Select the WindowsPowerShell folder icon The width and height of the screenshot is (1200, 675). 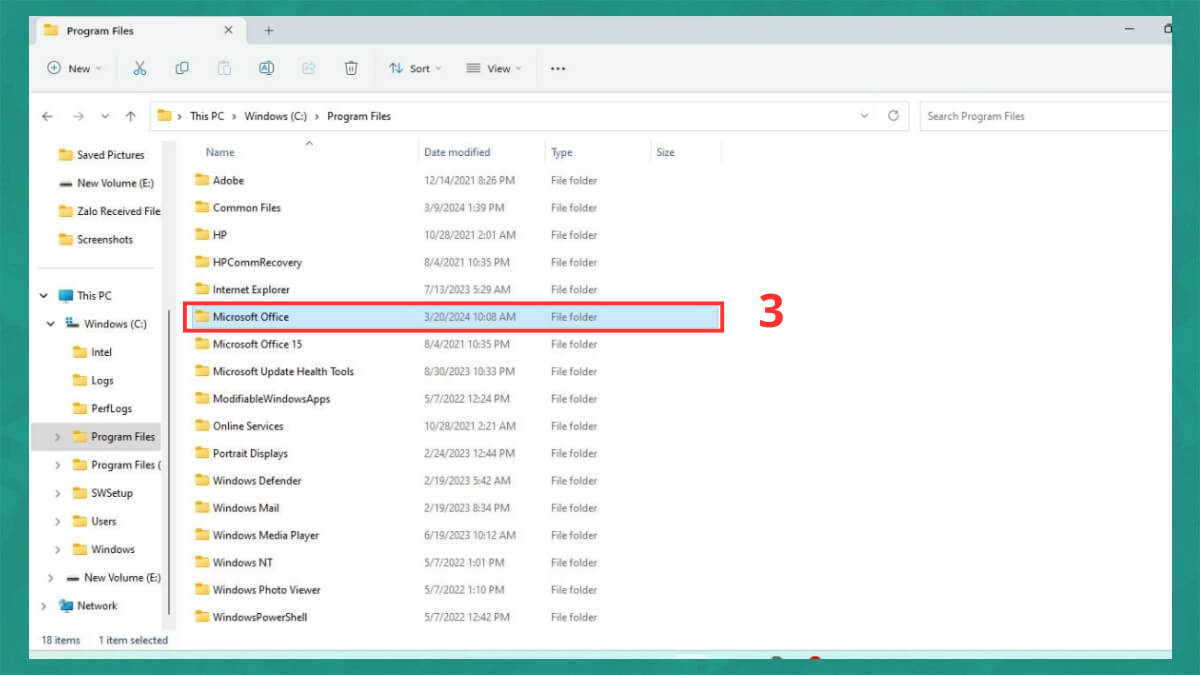pyautogui.click(x=202, y=617)
